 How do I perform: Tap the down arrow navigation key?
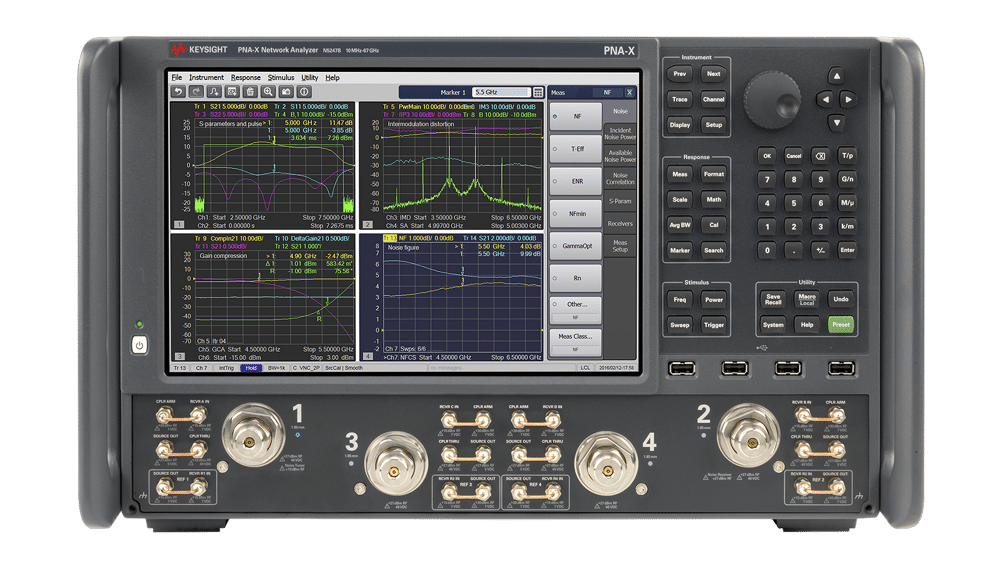(x=837, y=122)
